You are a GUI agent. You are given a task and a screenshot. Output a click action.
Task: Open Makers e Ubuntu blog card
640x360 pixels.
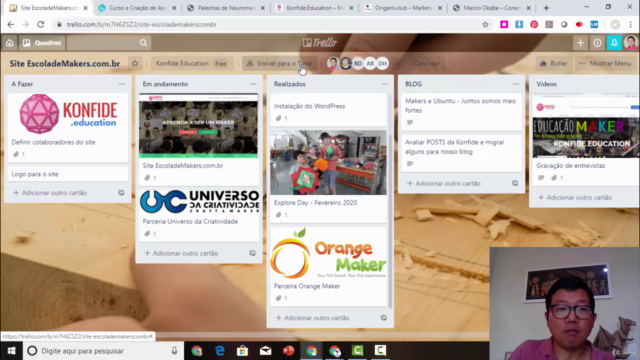click(x=461, y=111)
